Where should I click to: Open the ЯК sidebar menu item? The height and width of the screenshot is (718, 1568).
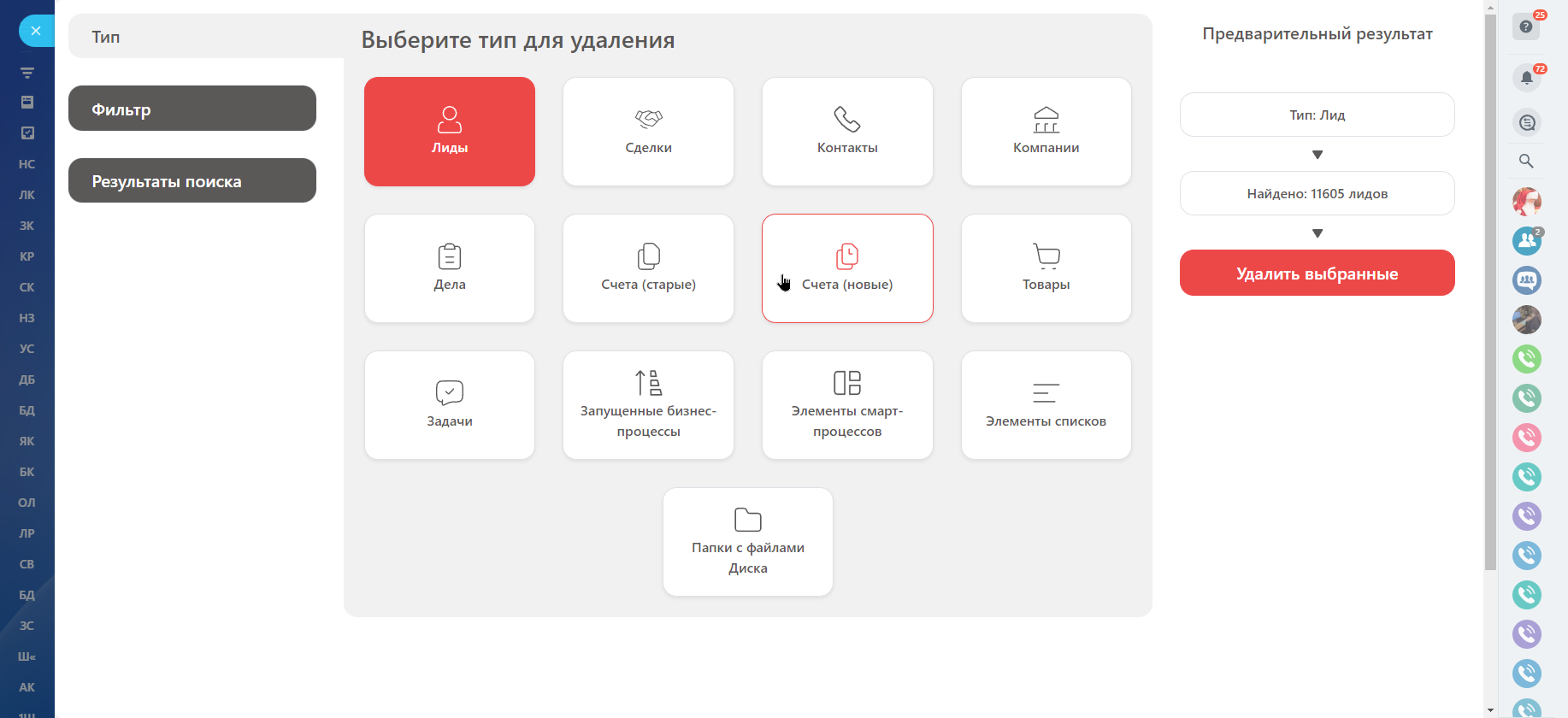pyautogui.click(x=27, y=441)
